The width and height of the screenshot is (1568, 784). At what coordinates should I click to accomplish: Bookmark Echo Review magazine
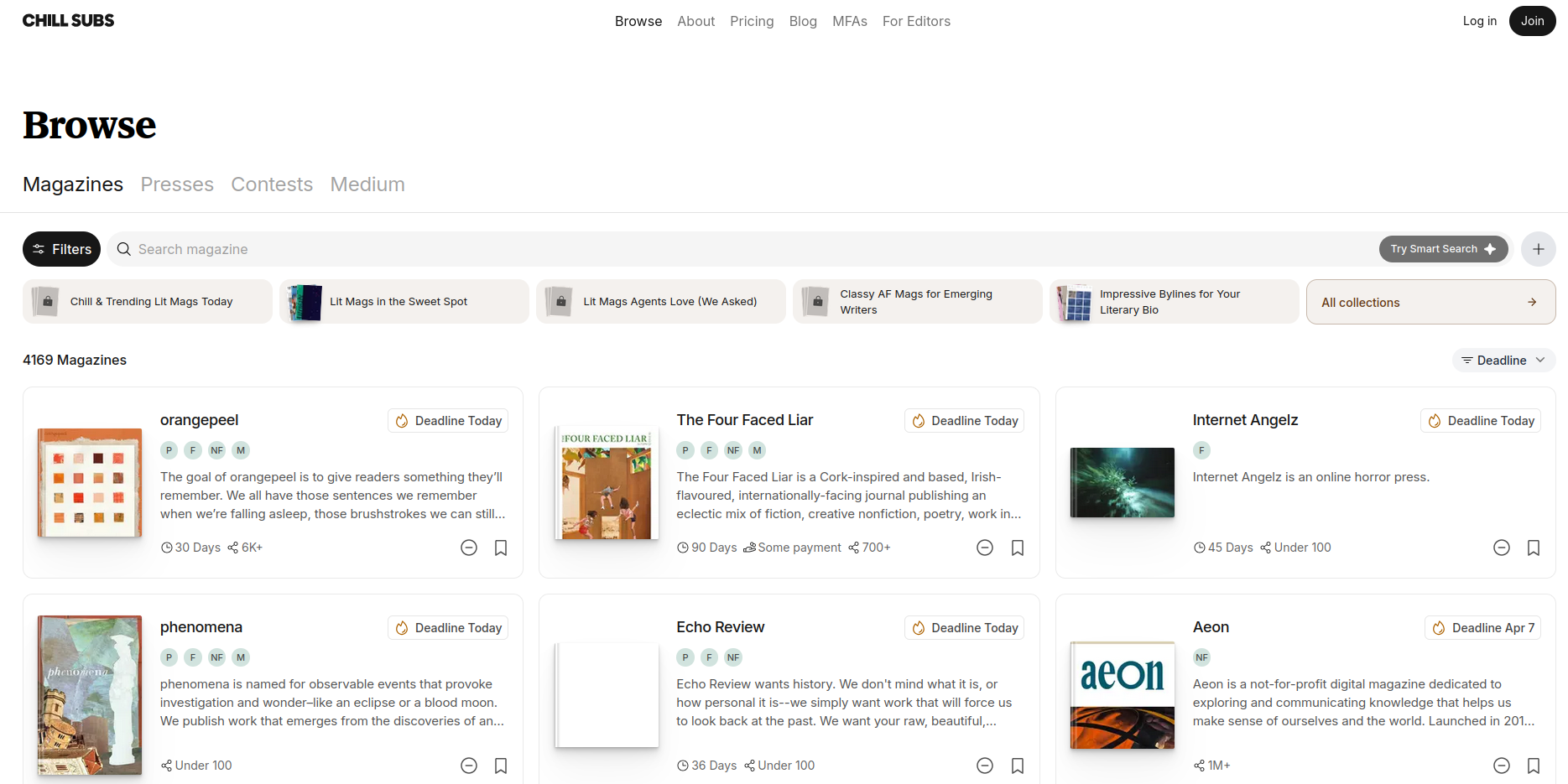[x=1018, y=766]
